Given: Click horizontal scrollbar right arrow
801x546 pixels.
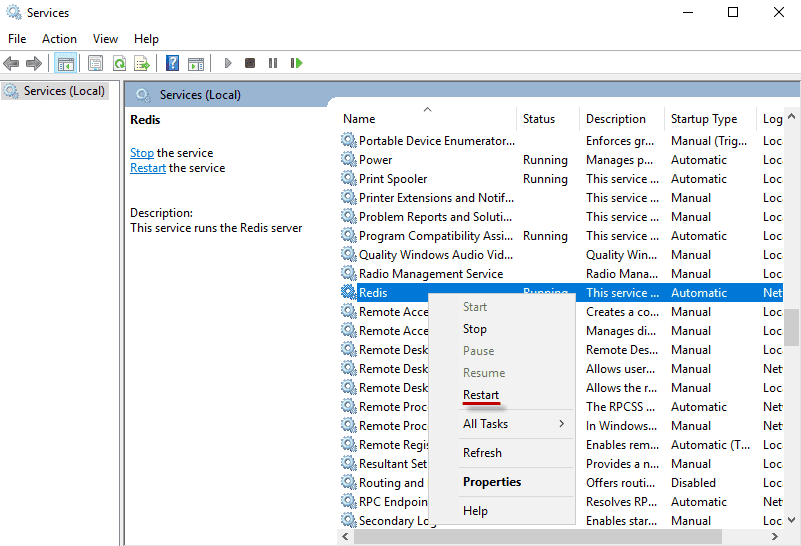Looking at the screenshot, I should (x=774, y=536).
